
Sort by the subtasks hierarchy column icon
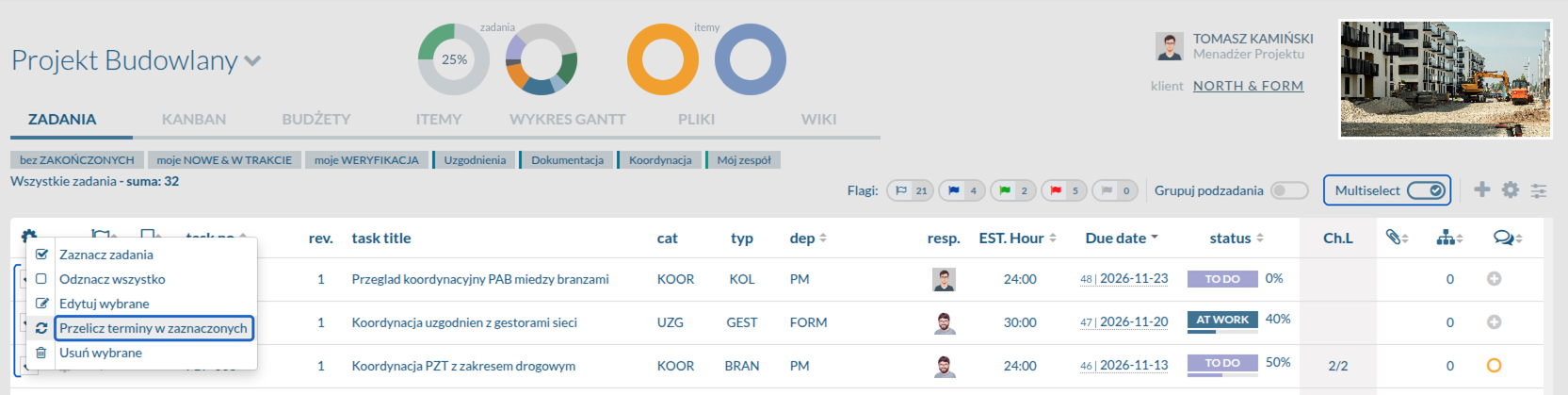(1449, 238)
